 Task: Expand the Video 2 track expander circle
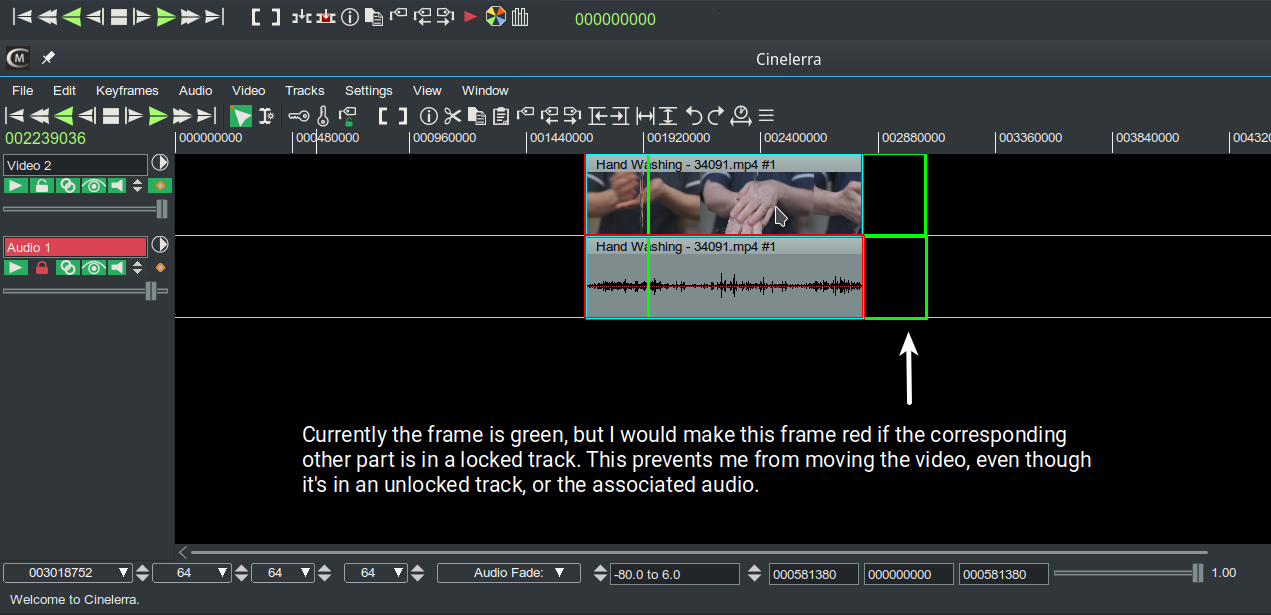coord(160,163)
